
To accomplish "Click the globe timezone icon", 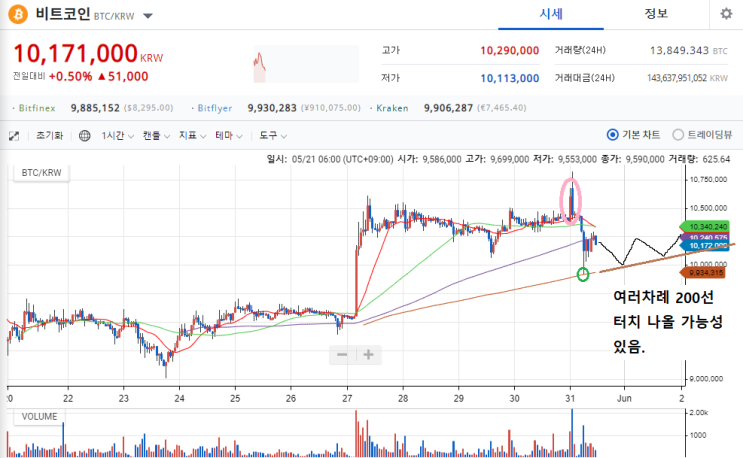I will coord(84,136).
